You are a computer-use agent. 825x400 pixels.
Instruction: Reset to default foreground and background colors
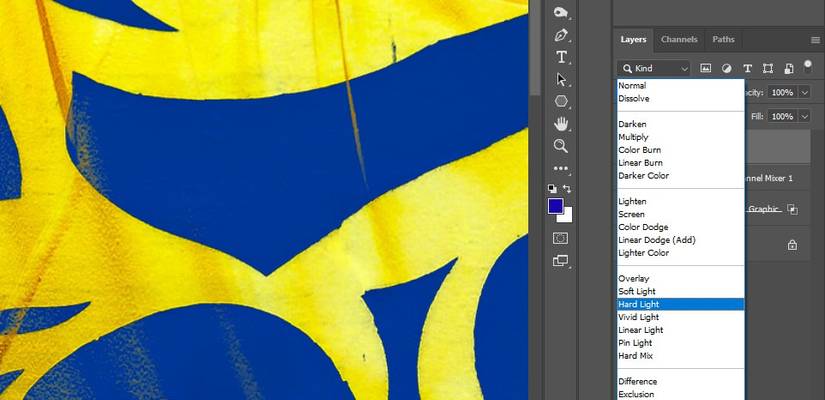pyautogui.click(x=551, y=188)
